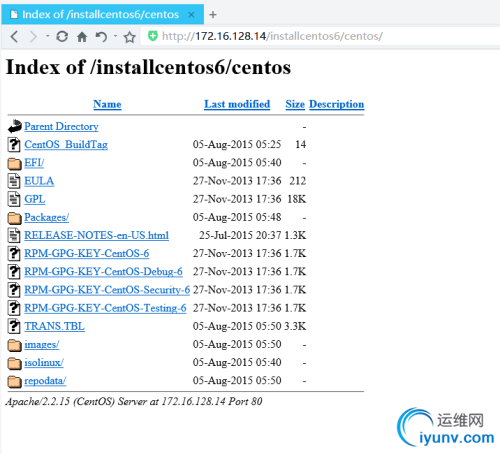Image resolution: width=500 pixels, height=454 pixels.
Task: Click the unknown-file icon beside RPM-GPG-KEY-CentOS-6
Action: click(x=14, y=254)
